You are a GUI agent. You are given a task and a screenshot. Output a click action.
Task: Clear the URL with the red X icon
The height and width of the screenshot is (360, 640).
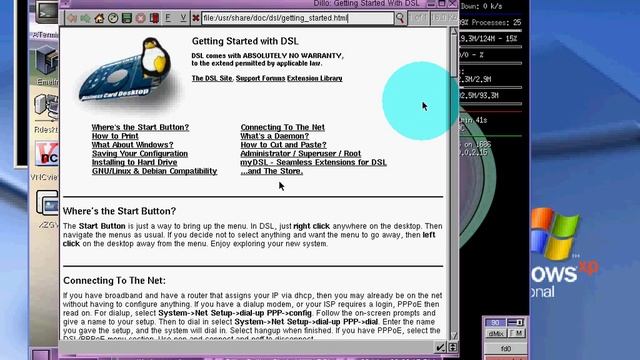point(196,18)
